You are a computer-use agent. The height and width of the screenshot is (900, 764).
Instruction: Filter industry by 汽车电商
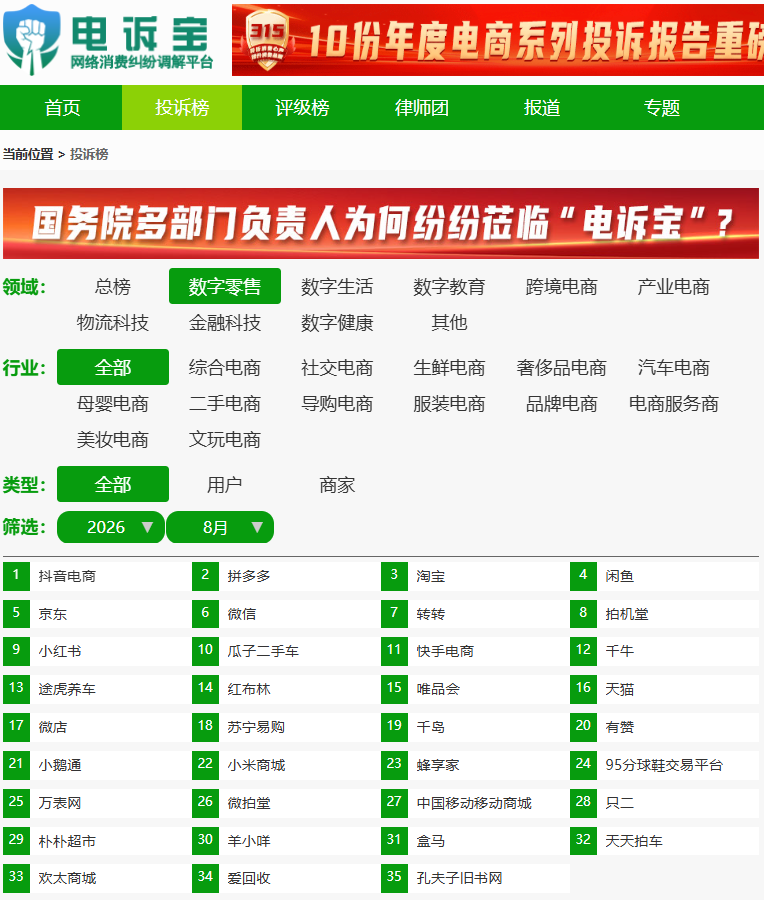point(673,367)
